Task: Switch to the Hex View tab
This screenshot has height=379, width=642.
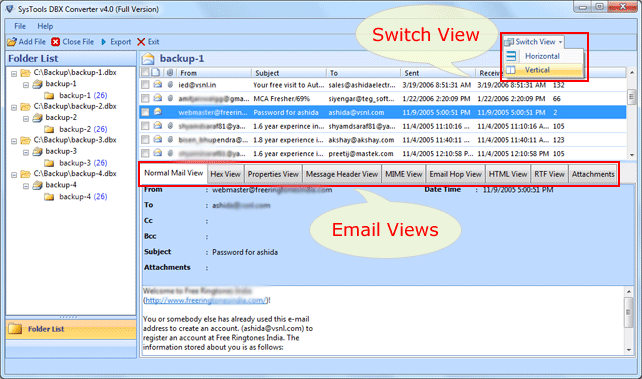Action: pyautogui.click(x=226, y=174)
